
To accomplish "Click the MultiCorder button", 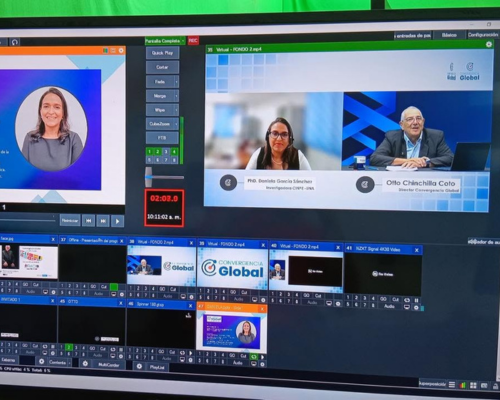I will pyautogui.click(x=108, y=365).
